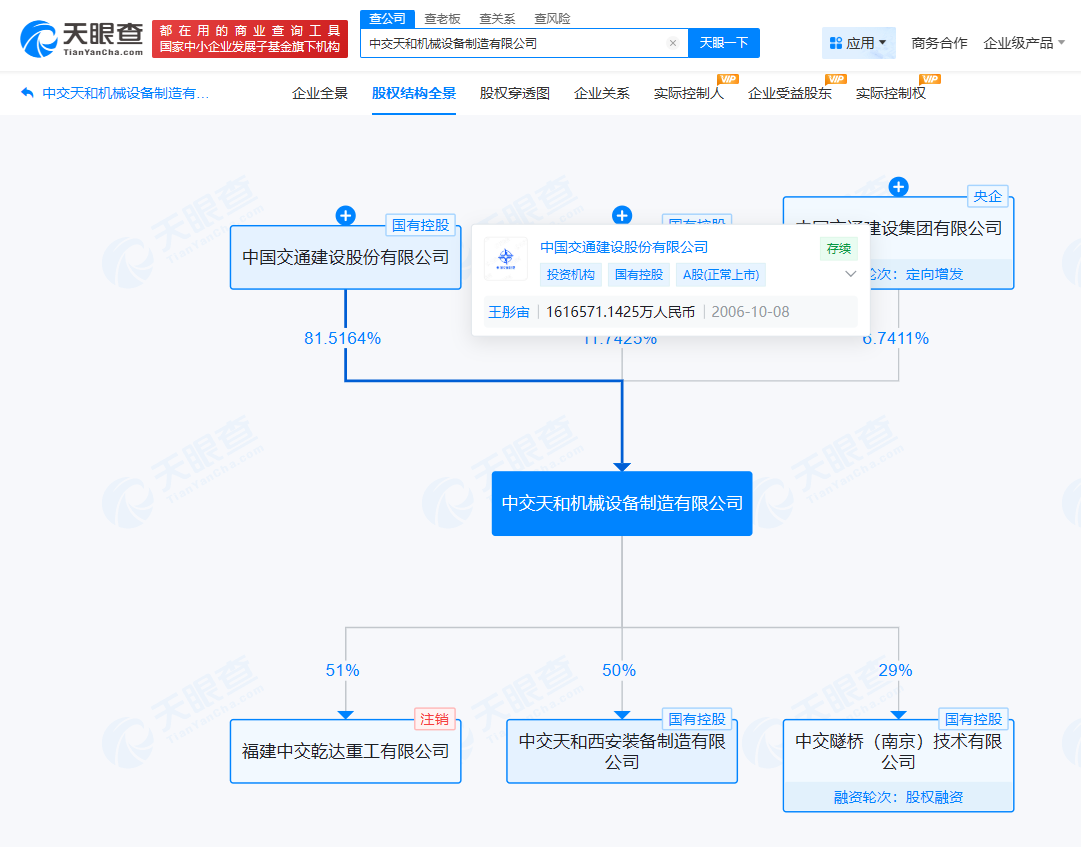This screenshot has height=847, width=1081.
Task: Click the 29% ownership label
Action: pos(896,671)
